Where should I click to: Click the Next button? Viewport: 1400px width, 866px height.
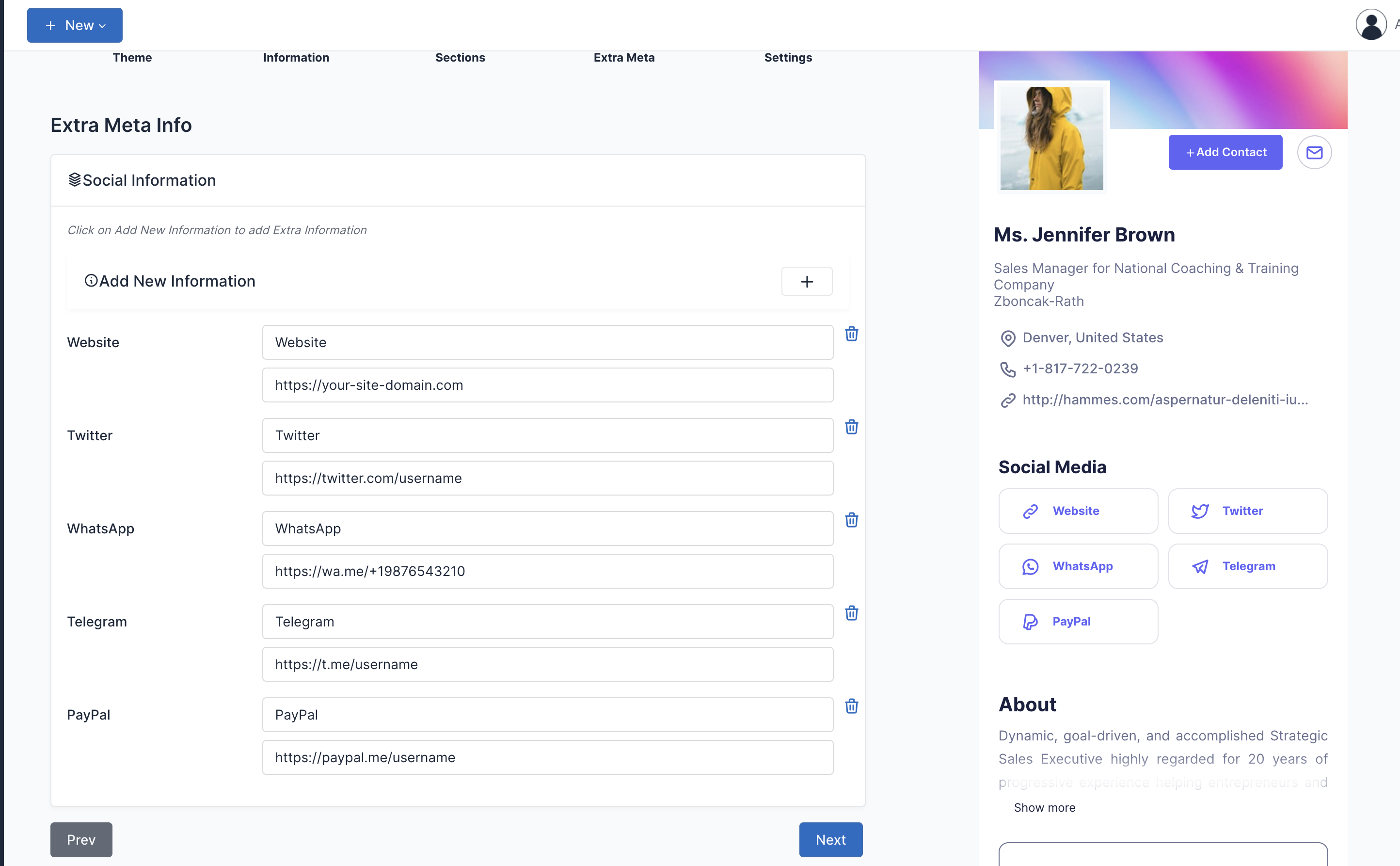click(x=830, y=840)
